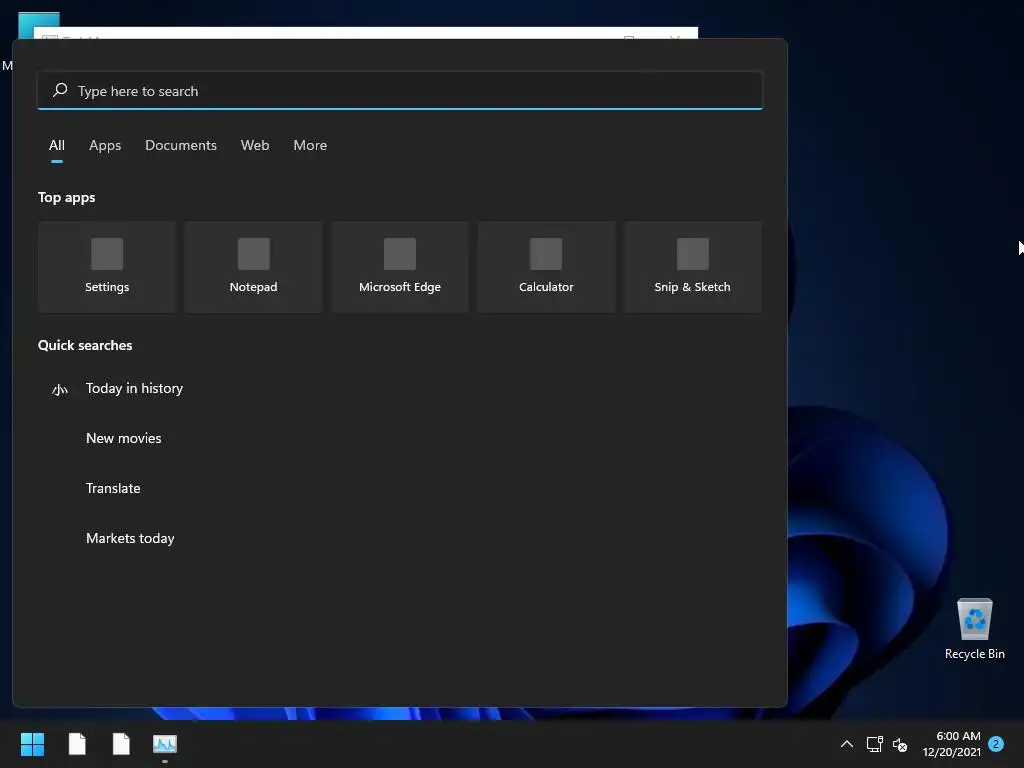Click the second blank document taskbar icon
1024x768 pixels.
click(121, 744)
